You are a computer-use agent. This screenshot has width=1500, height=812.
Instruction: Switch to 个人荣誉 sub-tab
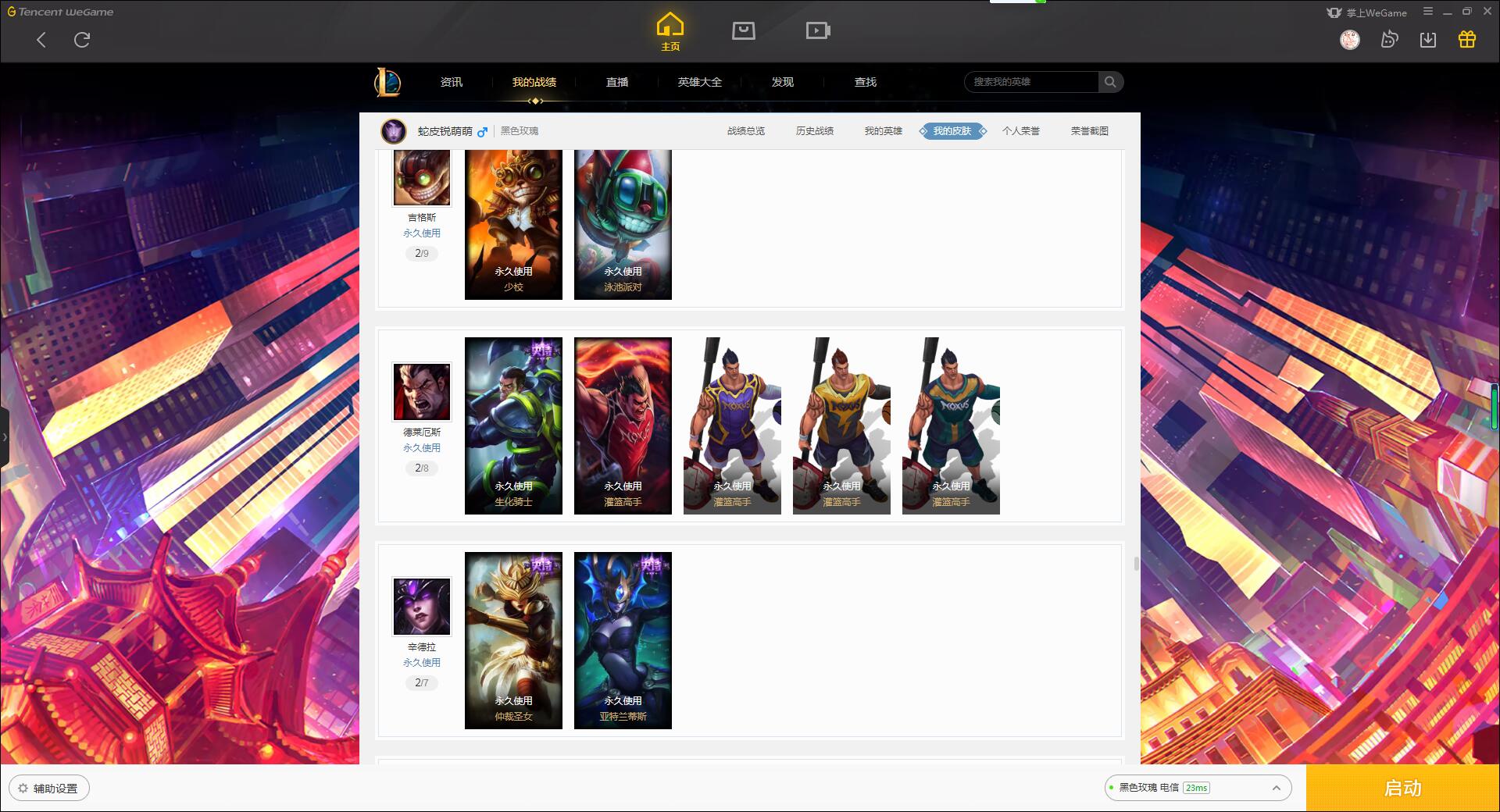(1021, 131)
